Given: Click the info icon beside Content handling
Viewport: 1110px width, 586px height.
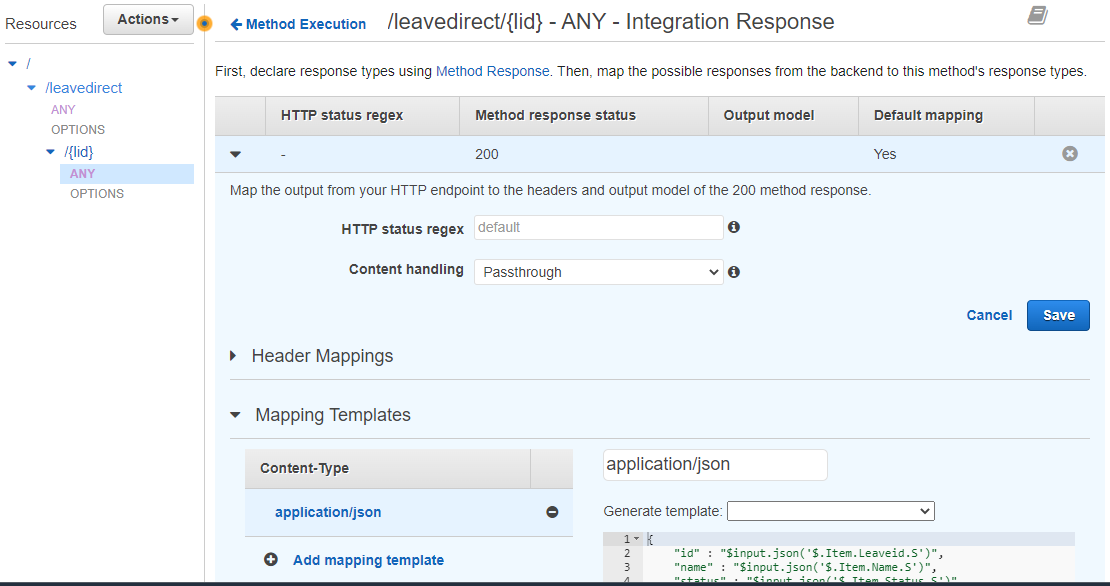Looking at the screenshot, I should 733,271.
